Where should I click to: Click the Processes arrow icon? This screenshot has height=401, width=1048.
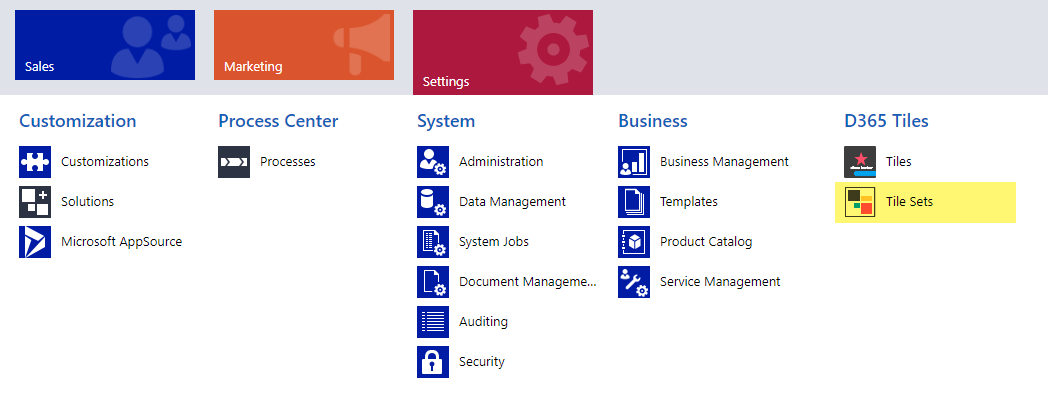click(234, 162)
